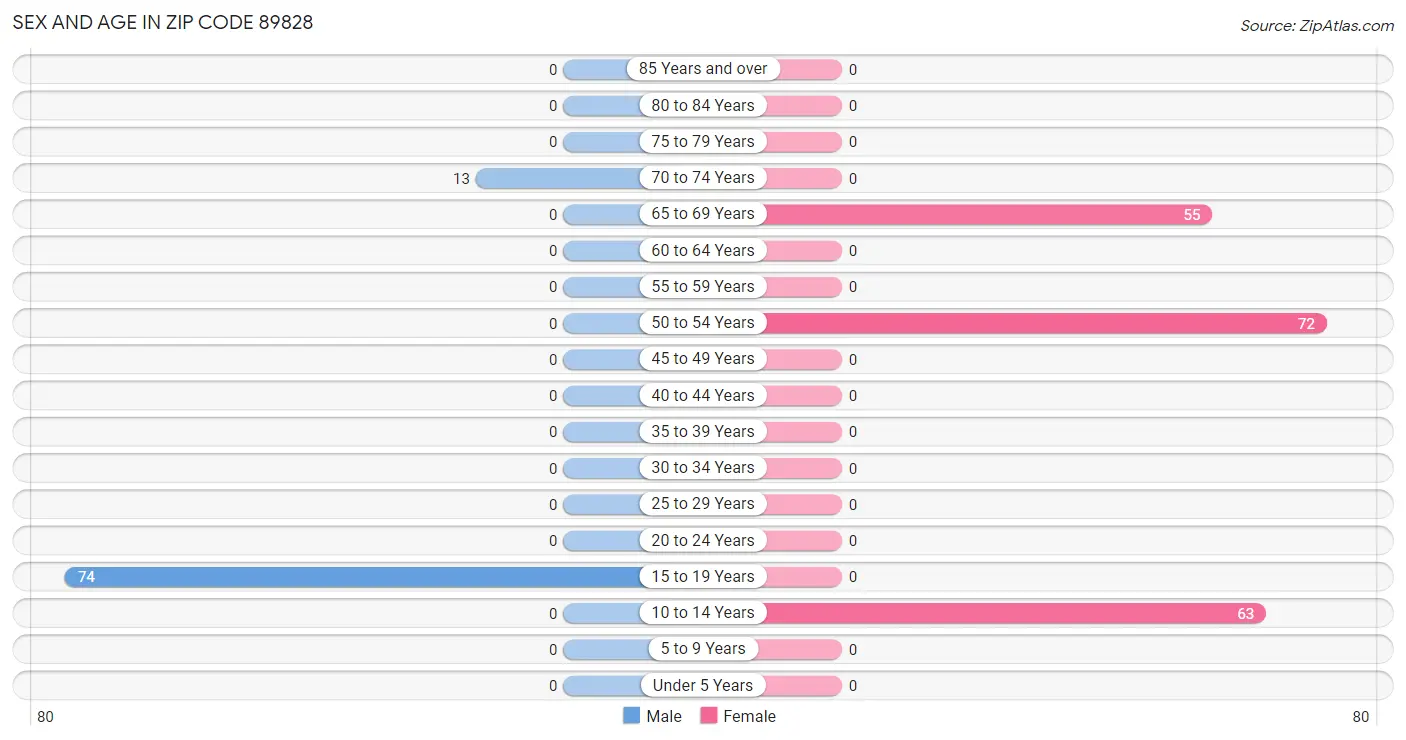Select the Under 5 Years label
The image size is (1406, 740).
click(x=703, y=686)
